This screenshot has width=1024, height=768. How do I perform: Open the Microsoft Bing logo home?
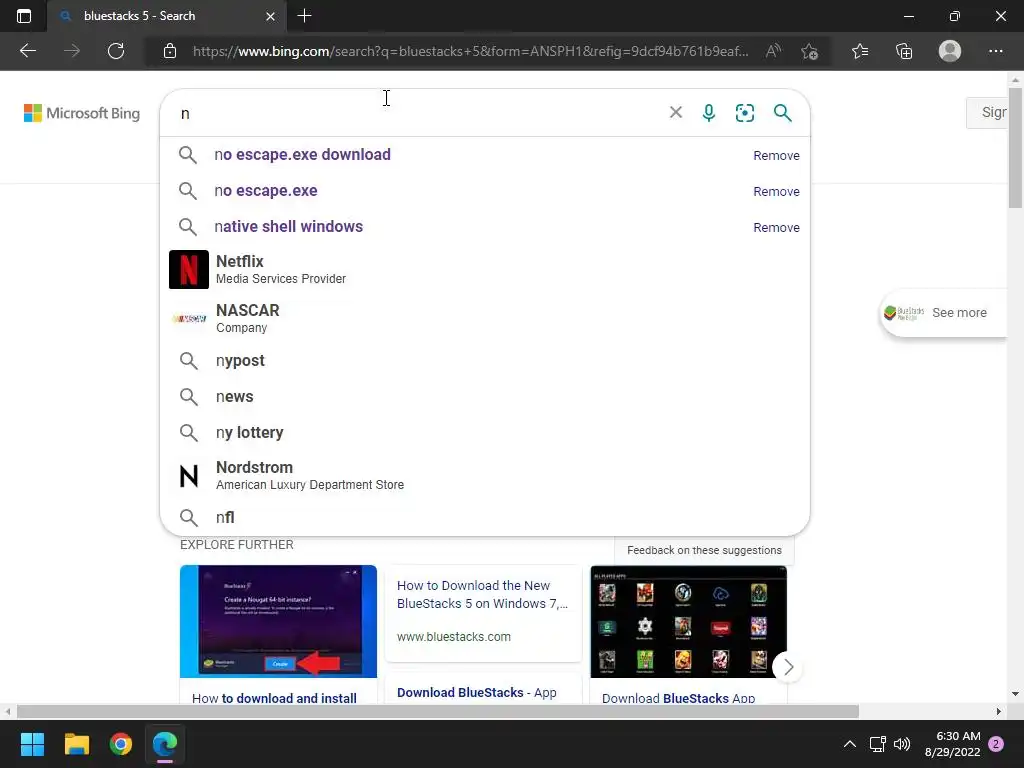(x=82, y=113)
